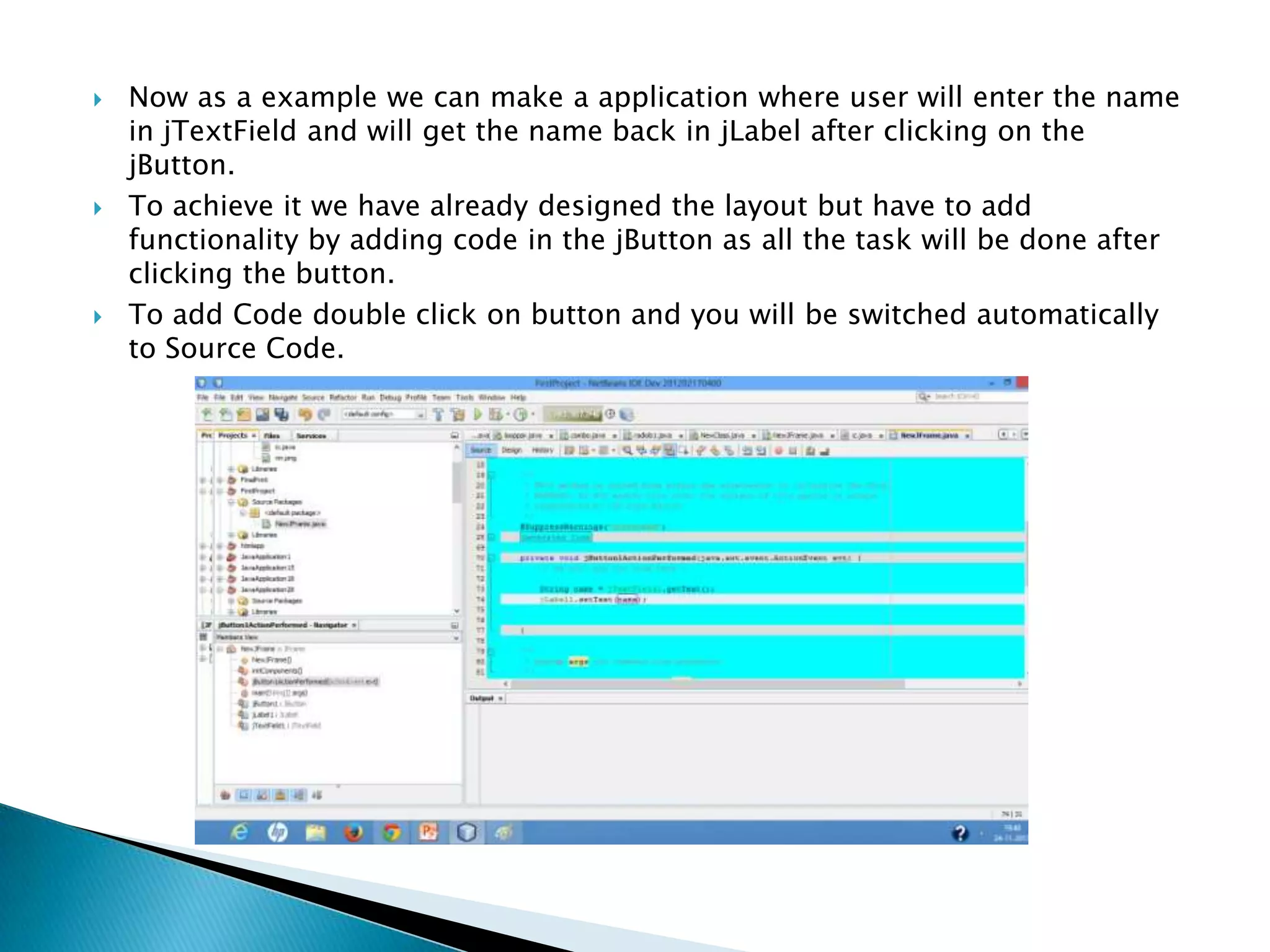Image resolution: width=1270 pixels, height=952 pixels.
Task: Open the Members View dropdown in Navigator
Action: click(x=338, y=637)
